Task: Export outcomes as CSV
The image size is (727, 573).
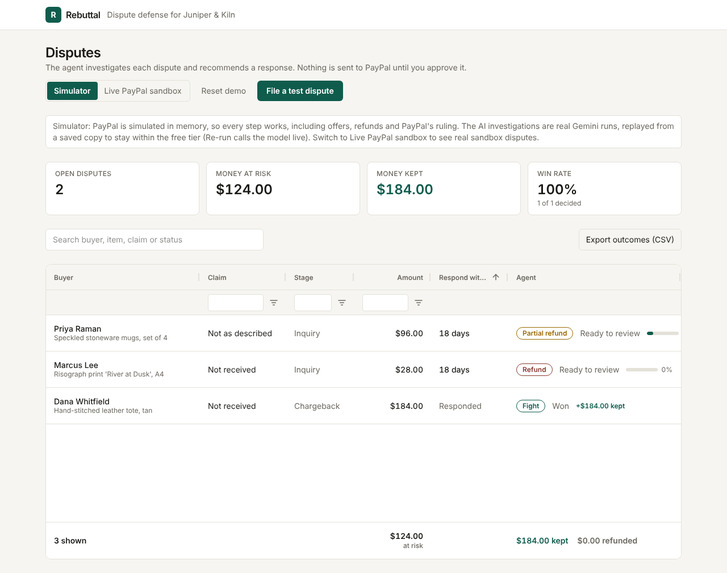Action: [630, 240]
